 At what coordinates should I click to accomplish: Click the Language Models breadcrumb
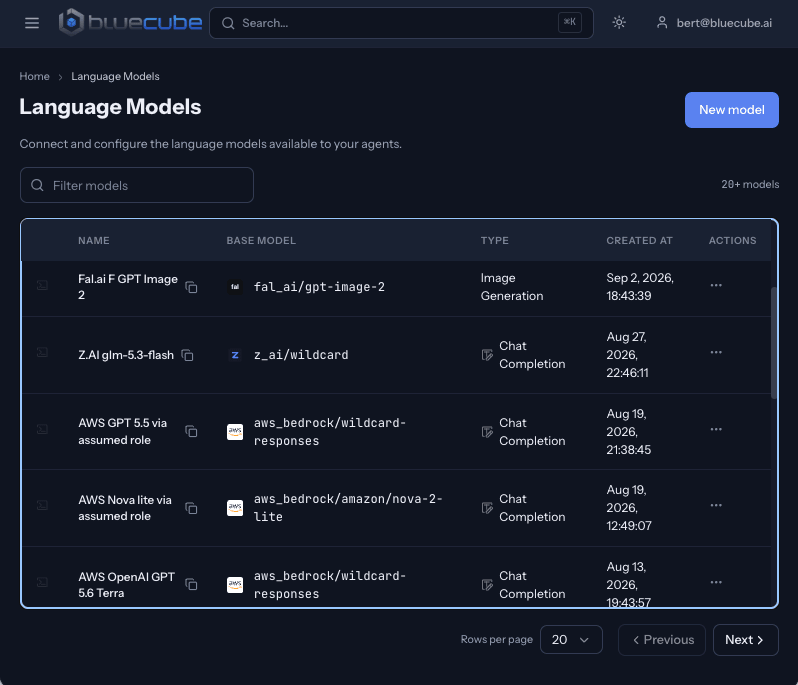pyautogui.click(x=116, y=76)
